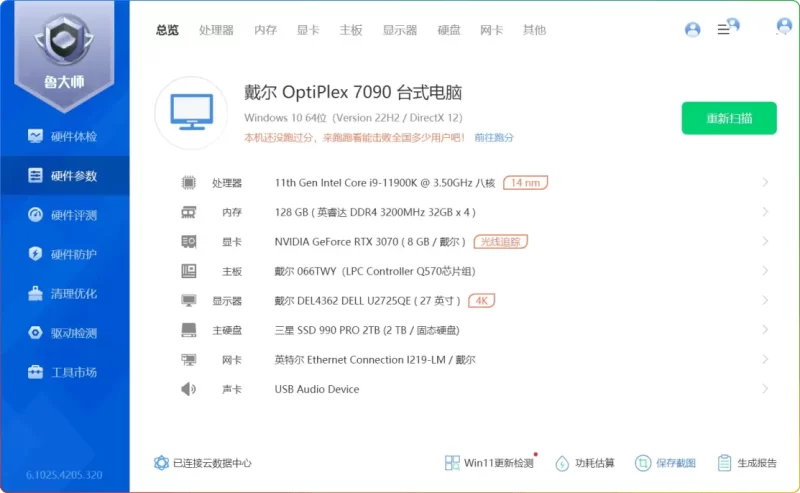Image resolution: width=800 pixels, height=493 pixels.
Task: Open 硬件体检 in the sidebar
Action: point(64,136)
